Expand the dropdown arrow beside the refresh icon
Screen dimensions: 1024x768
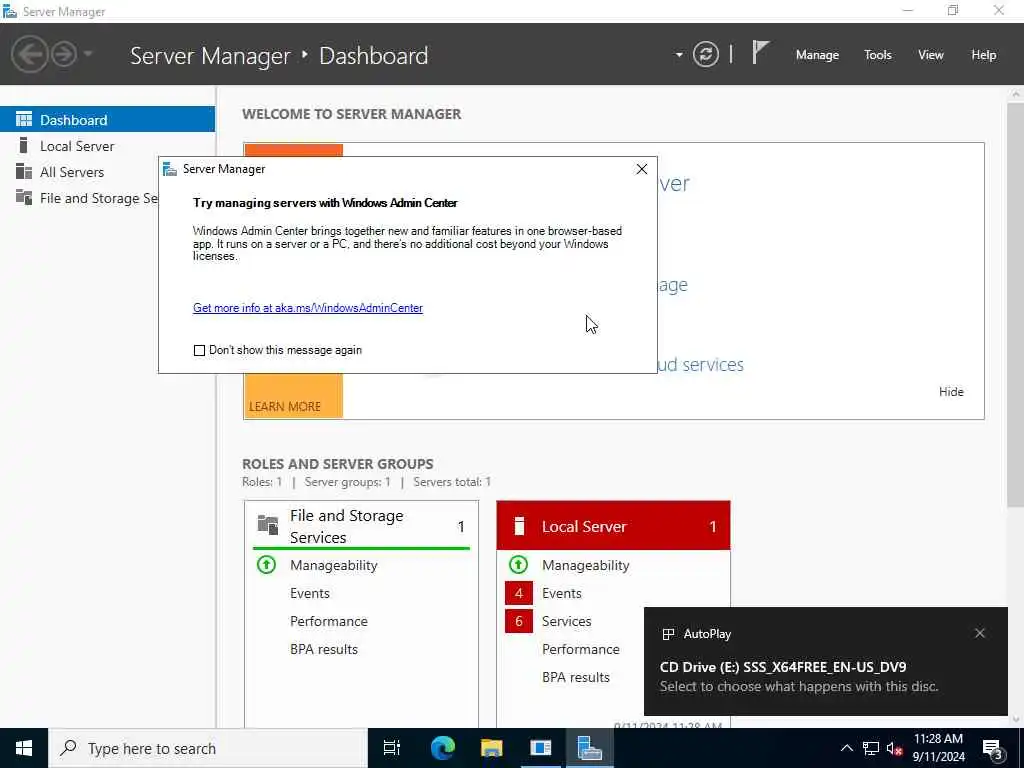[x=679, y=55]
